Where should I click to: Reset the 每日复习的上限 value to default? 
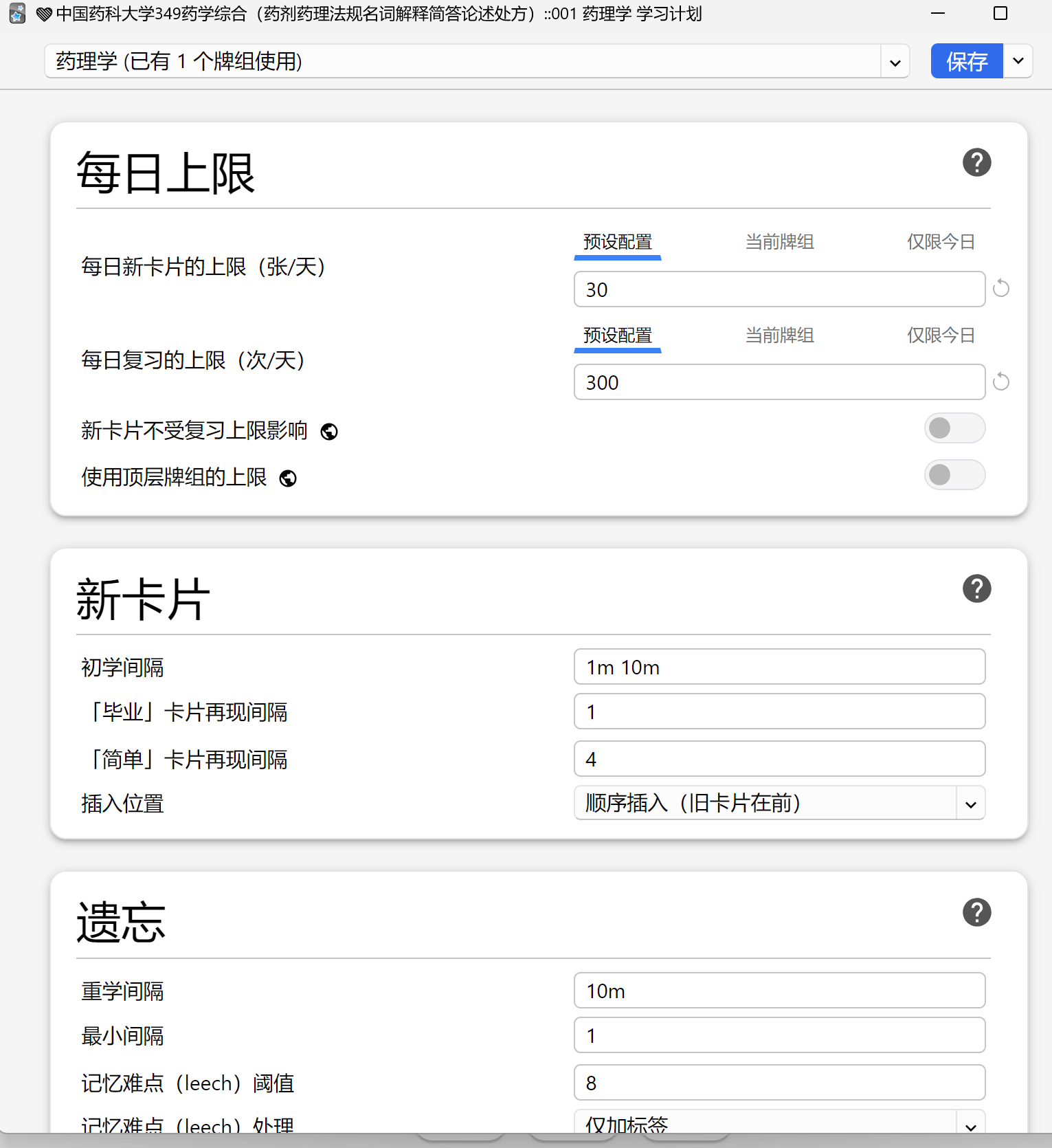click(1001, 382)
